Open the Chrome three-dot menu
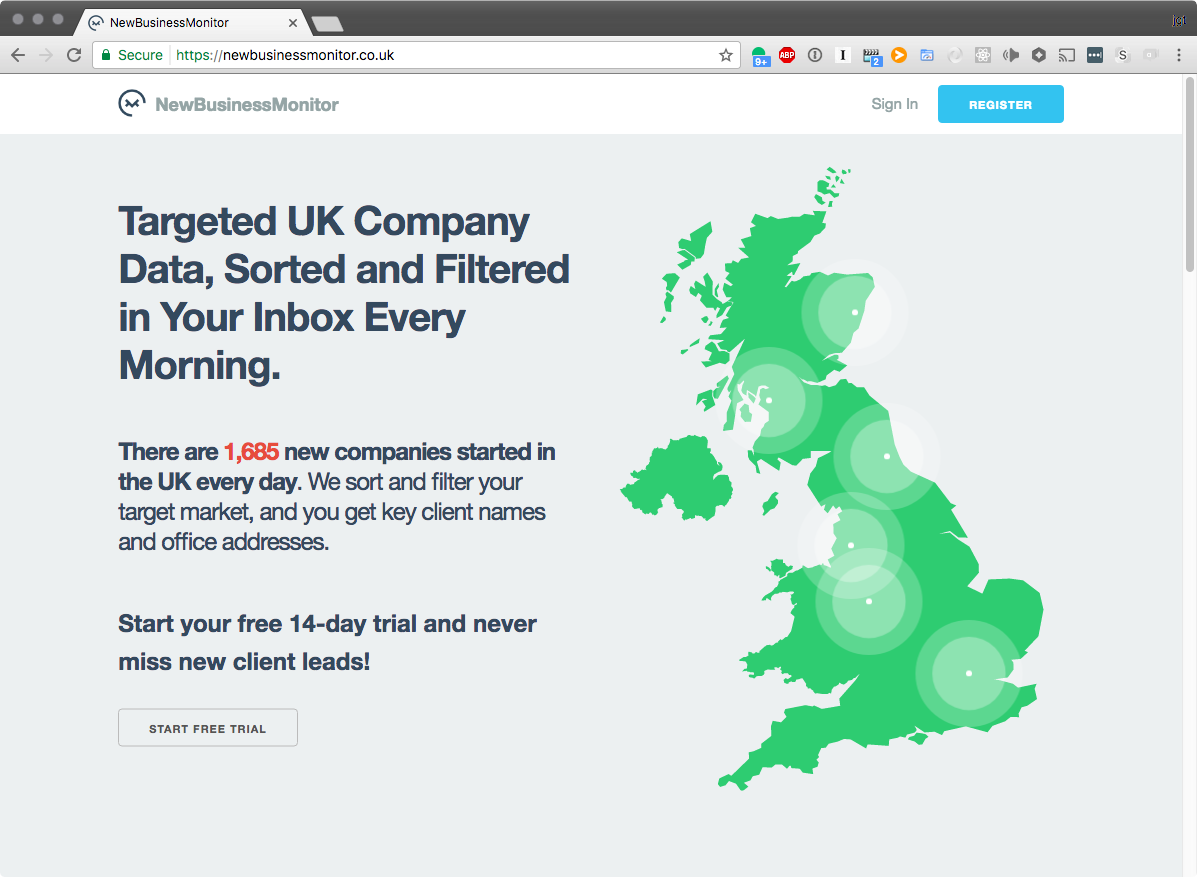 [x=1179, y=55]
